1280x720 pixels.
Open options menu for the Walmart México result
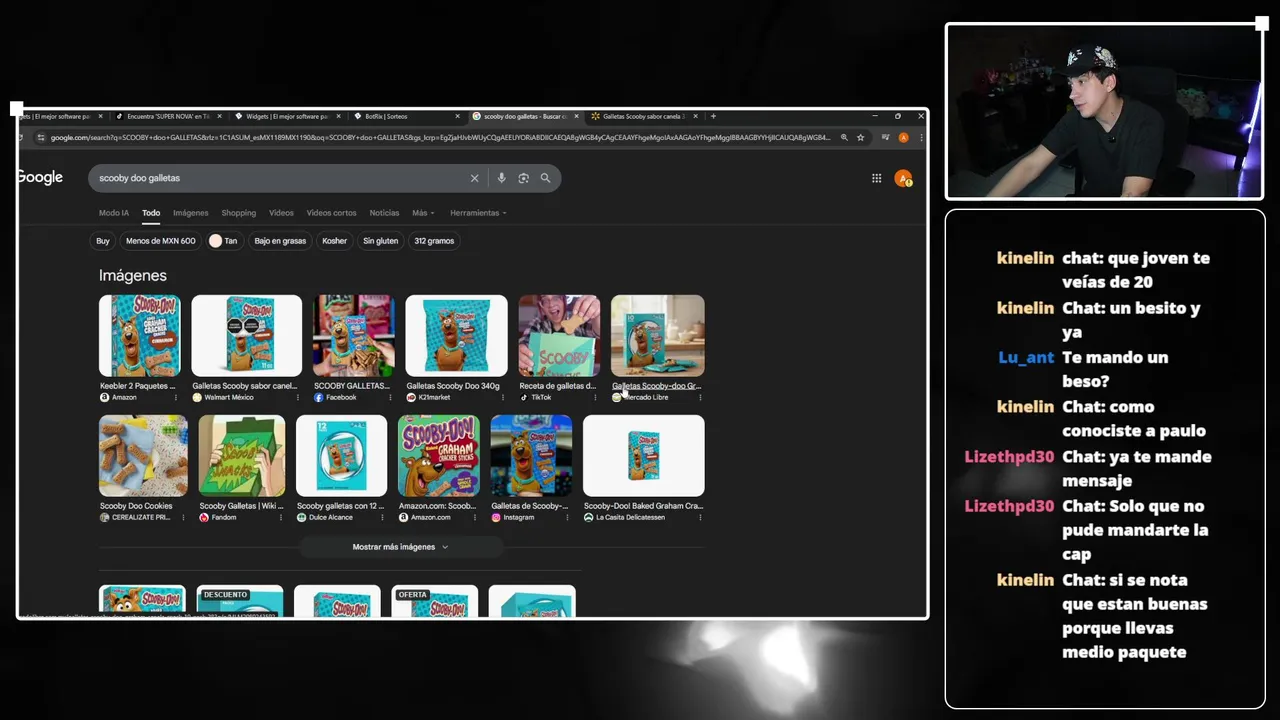click(297, 397)
